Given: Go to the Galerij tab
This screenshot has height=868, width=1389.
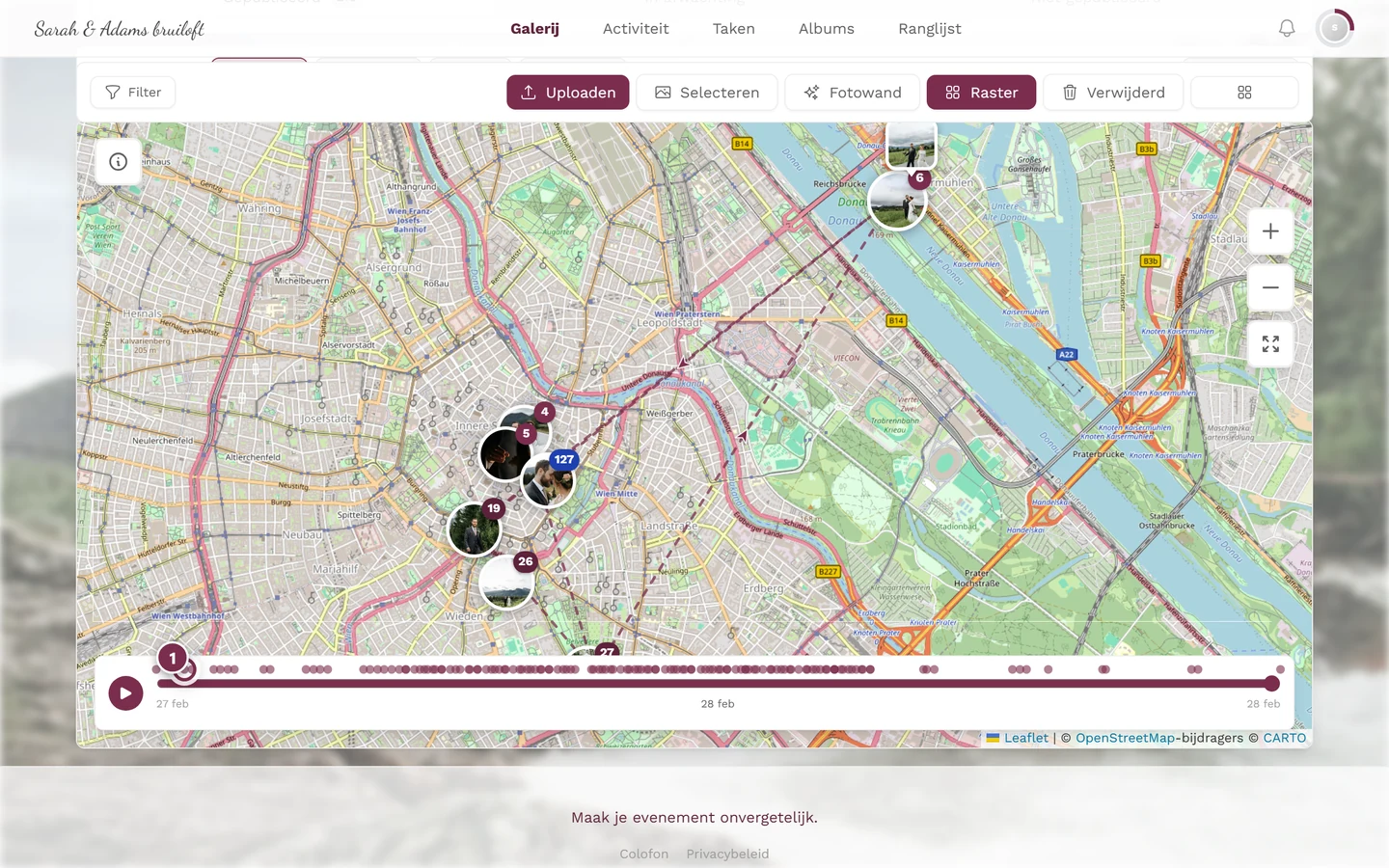Looking at the screenshot, I should click(x=534, y=29).
